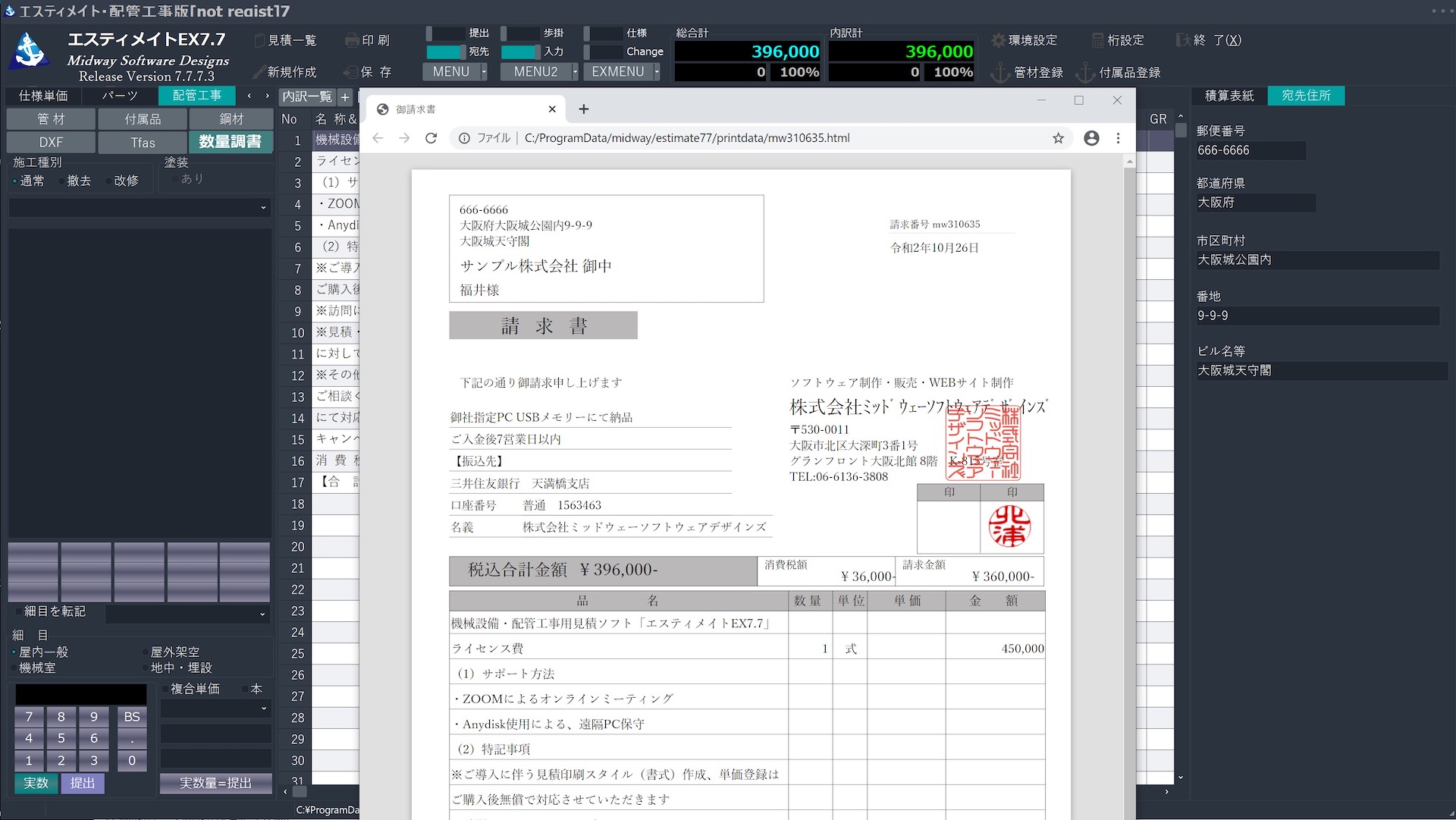Image resolution: width=1456 pixels, height=820 pixels.
Task: View site info icon before ファイル
Action: (x=464, y=138)
